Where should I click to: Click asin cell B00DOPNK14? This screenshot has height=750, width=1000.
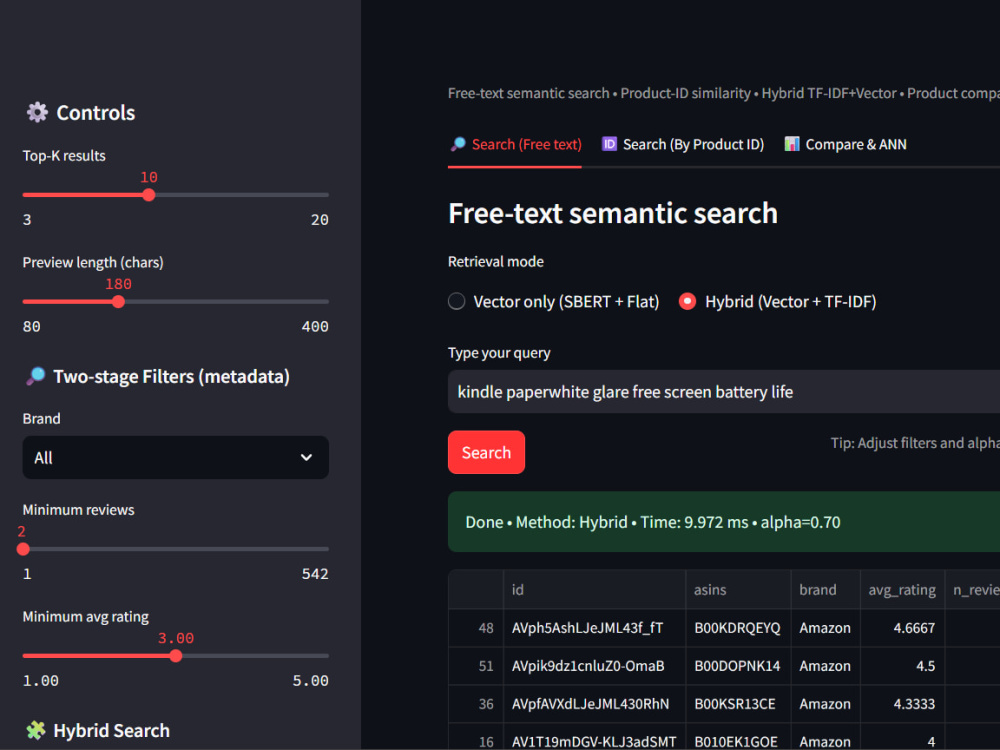[739, 666]
